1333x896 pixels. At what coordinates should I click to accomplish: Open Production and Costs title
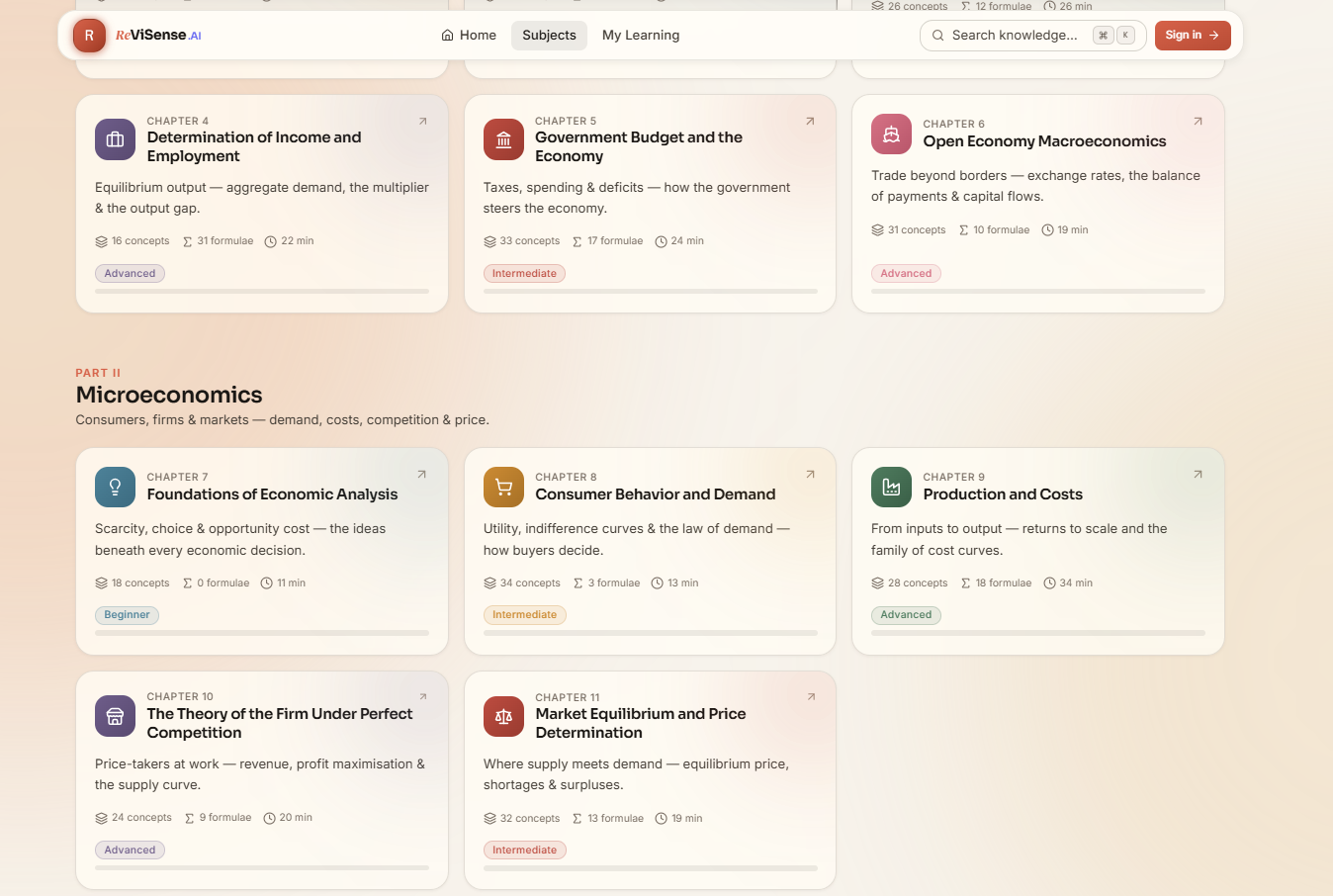1003,494
